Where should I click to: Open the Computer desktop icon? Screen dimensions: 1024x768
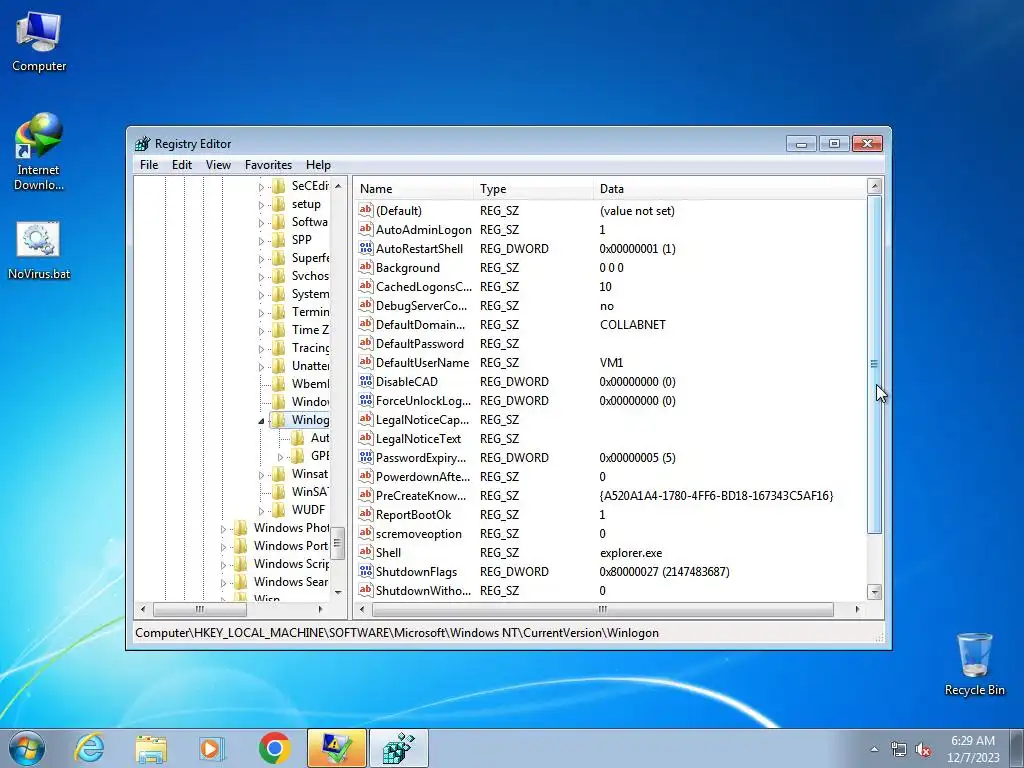(x=39, y=43)
